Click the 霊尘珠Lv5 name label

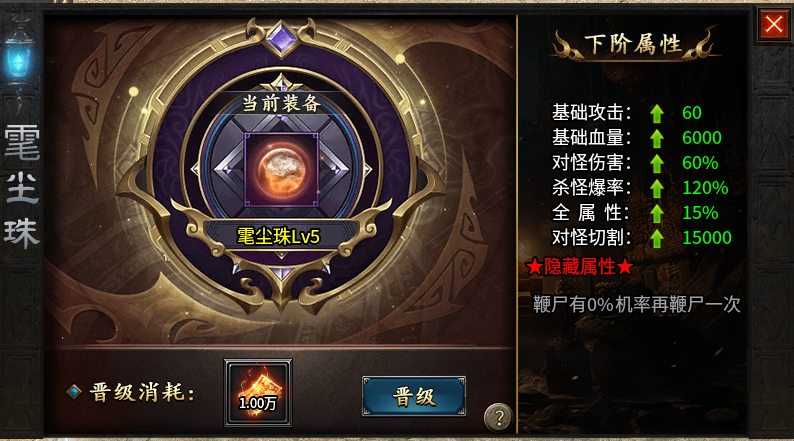pos(279,236)
